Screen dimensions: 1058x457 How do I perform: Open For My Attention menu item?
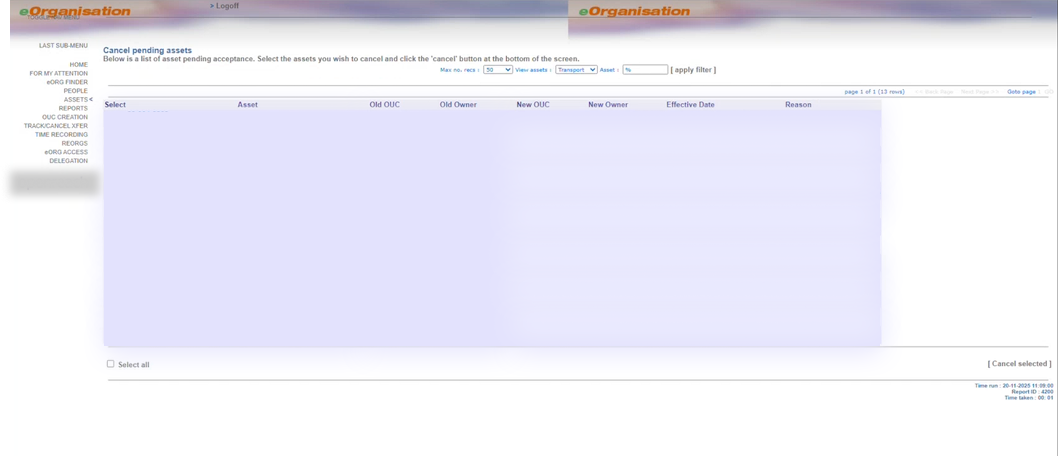(x=59, y=74)
